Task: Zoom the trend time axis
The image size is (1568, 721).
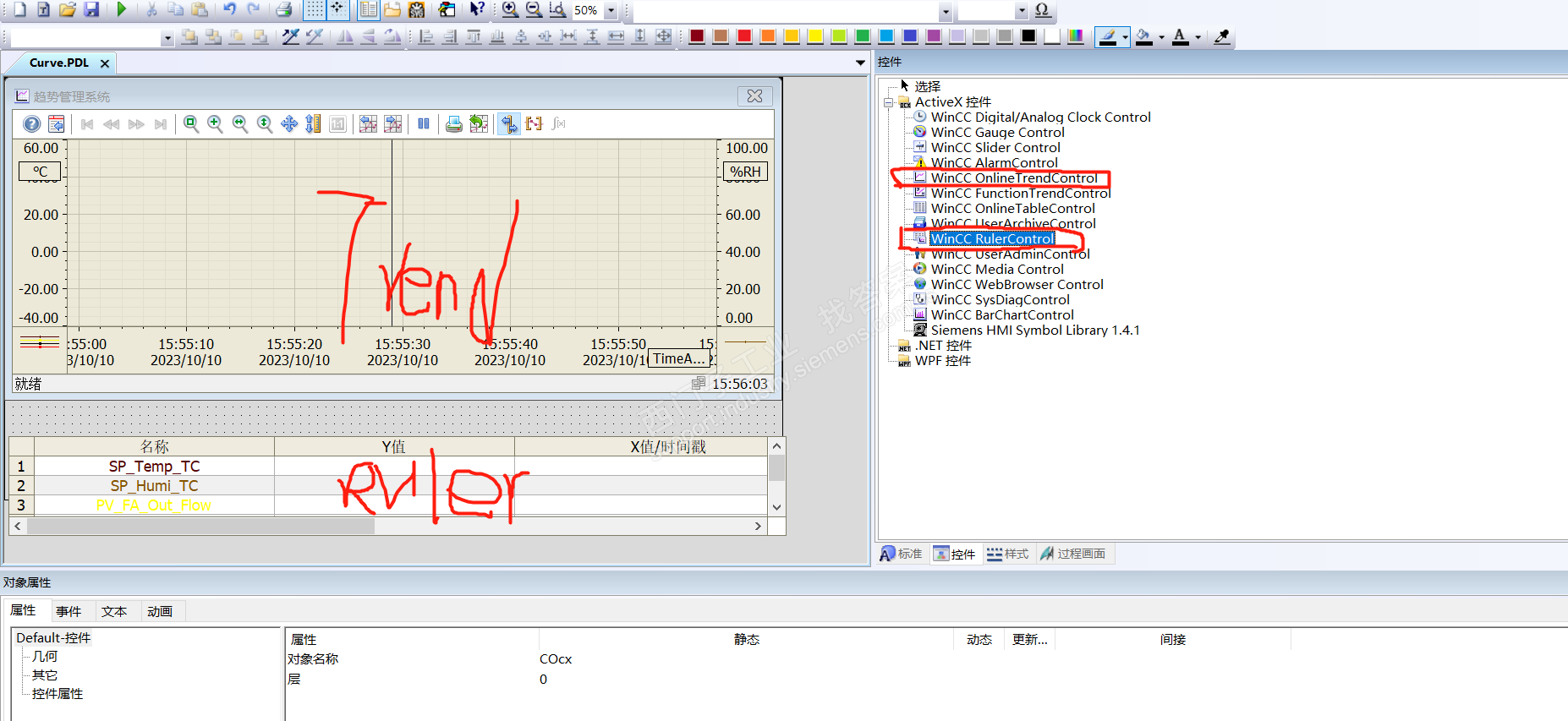Action: (240, 123)
